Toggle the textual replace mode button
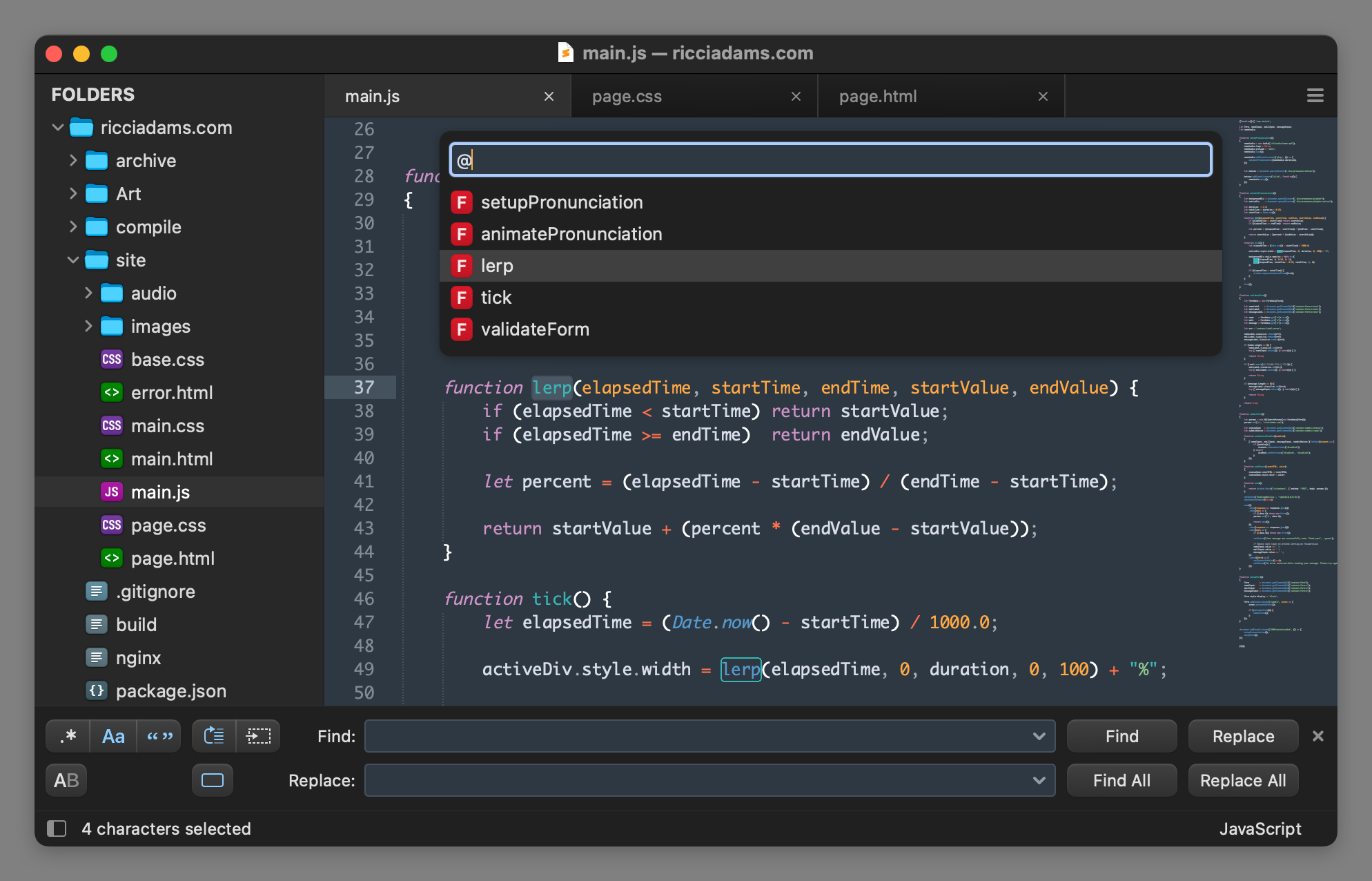The height and width of the screenshot is (881, 1372). (x=212, y=780)
